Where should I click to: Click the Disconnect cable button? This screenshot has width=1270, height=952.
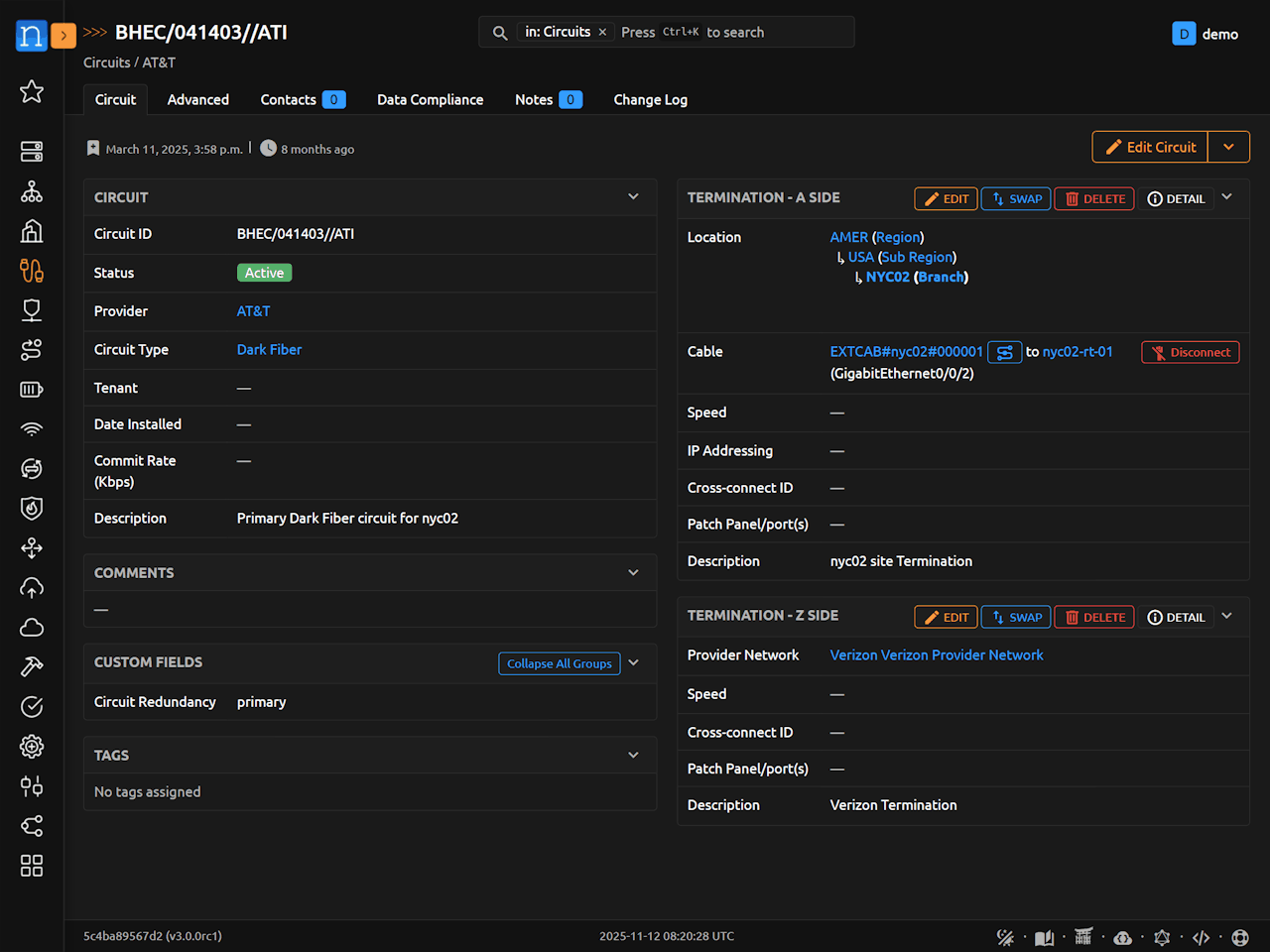[1190, 352]
